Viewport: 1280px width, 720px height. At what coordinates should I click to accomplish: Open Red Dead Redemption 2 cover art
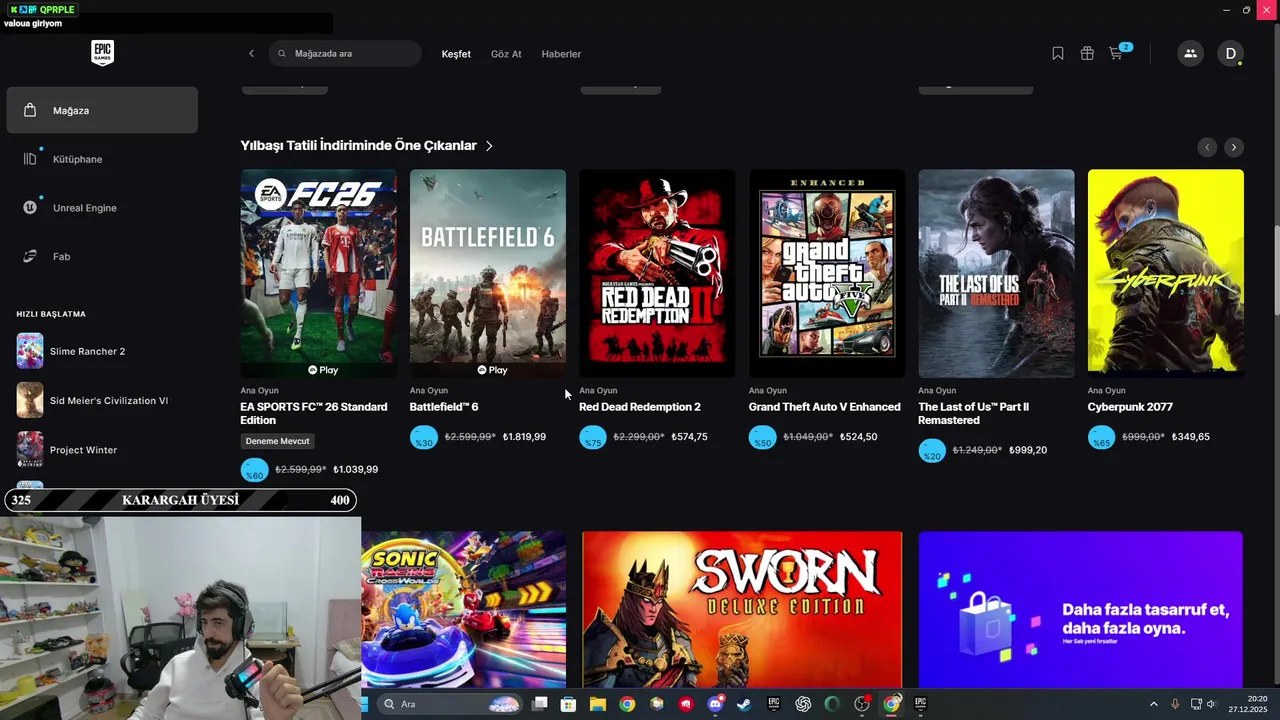tap(657, 273)
